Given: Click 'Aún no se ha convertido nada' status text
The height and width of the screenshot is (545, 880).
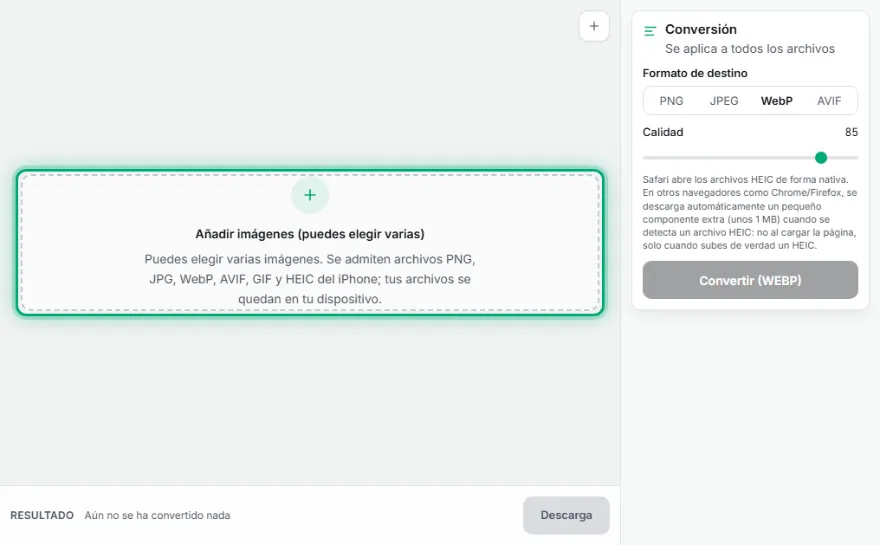Looking at the screenshot, I should [157, 515].
